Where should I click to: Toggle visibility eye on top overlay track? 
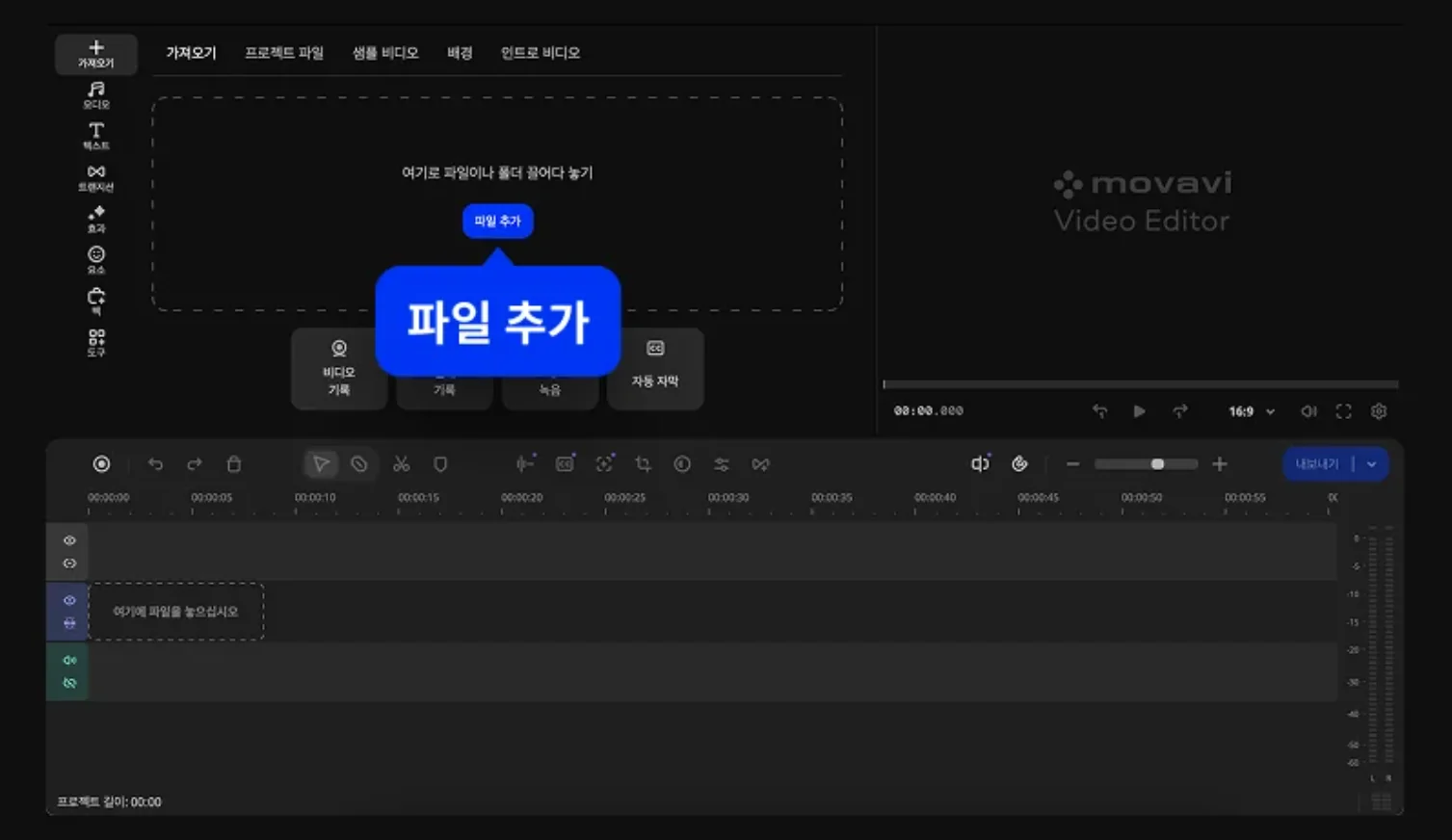[x=69, y=540]
